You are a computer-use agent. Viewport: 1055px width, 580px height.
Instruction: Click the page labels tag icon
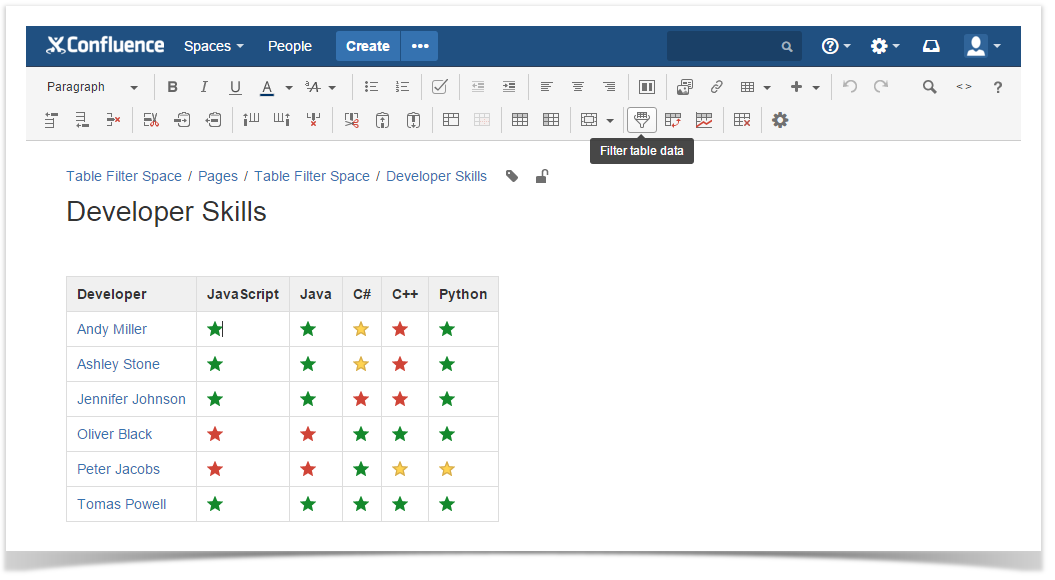pyautogui.click(x=512, y=176)
